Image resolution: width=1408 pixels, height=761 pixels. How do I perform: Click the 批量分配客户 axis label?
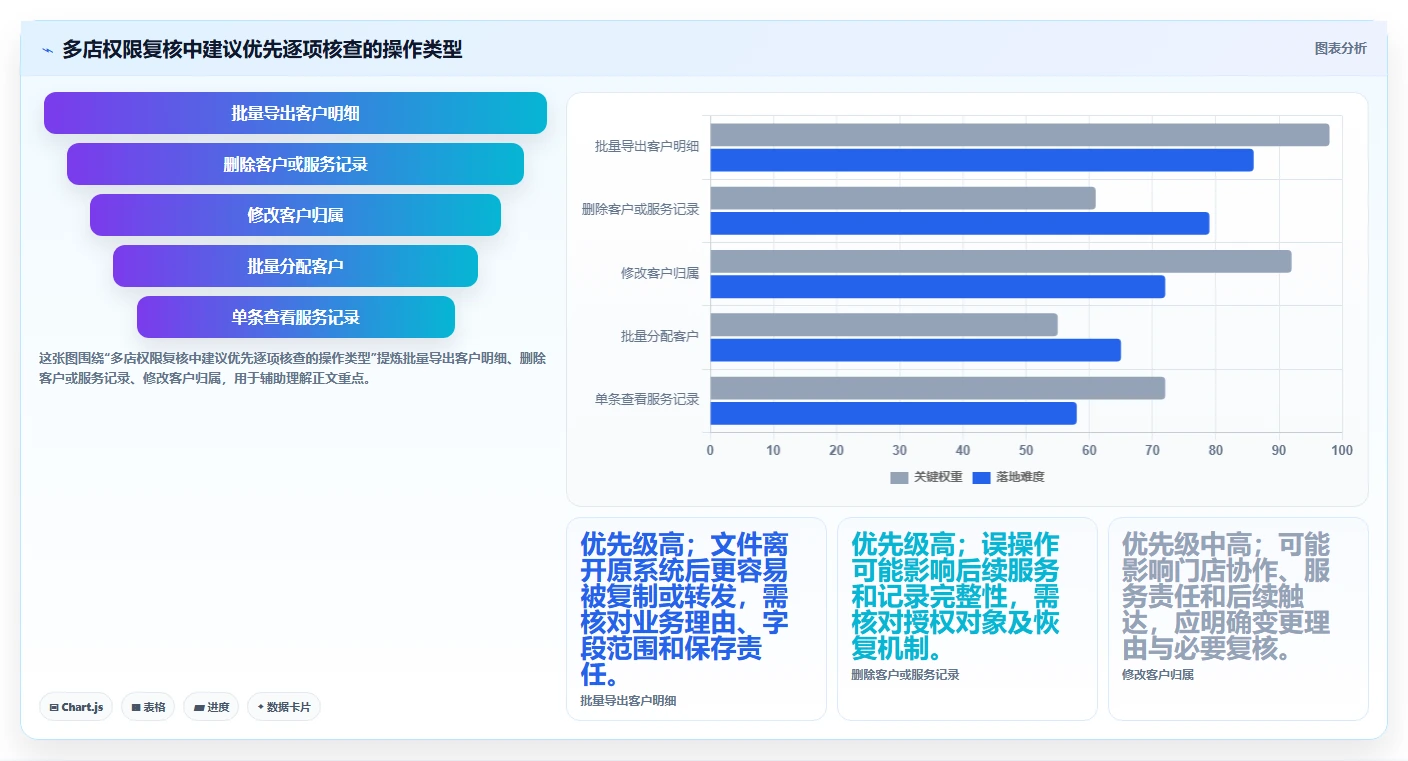pos(660,337)
